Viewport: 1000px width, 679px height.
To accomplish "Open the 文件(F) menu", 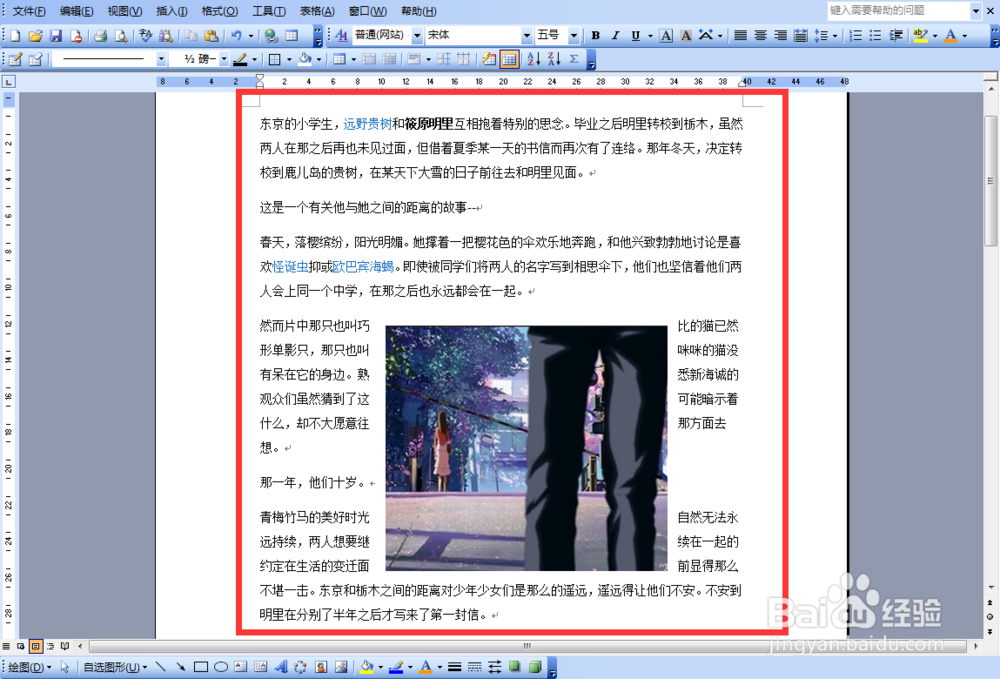I will tap(29, 11).
